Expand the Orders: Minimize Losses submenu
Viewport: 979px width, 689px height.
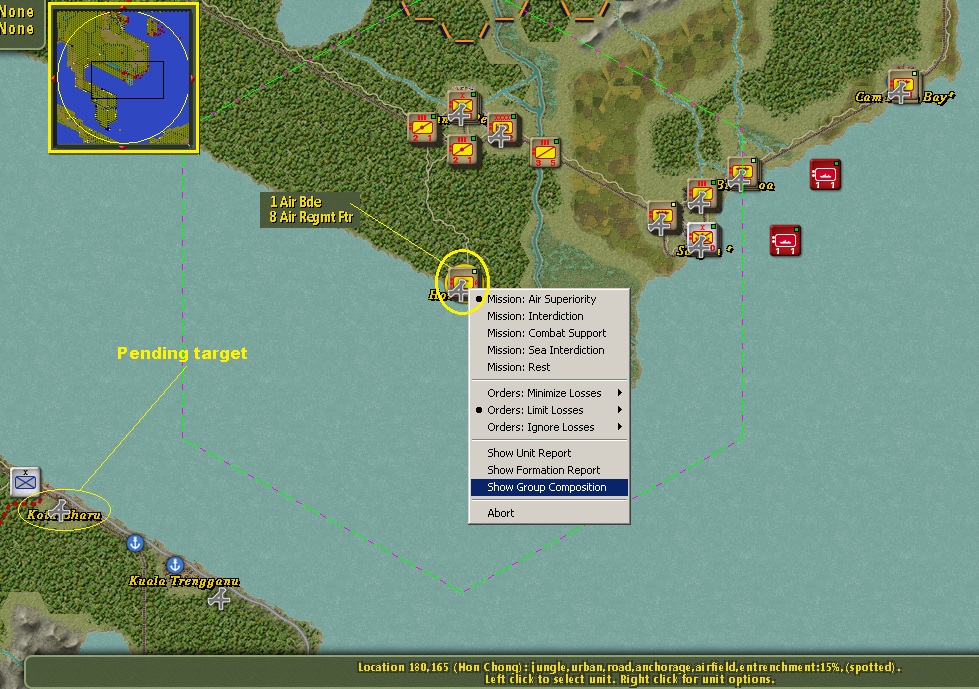coord(549,393)
